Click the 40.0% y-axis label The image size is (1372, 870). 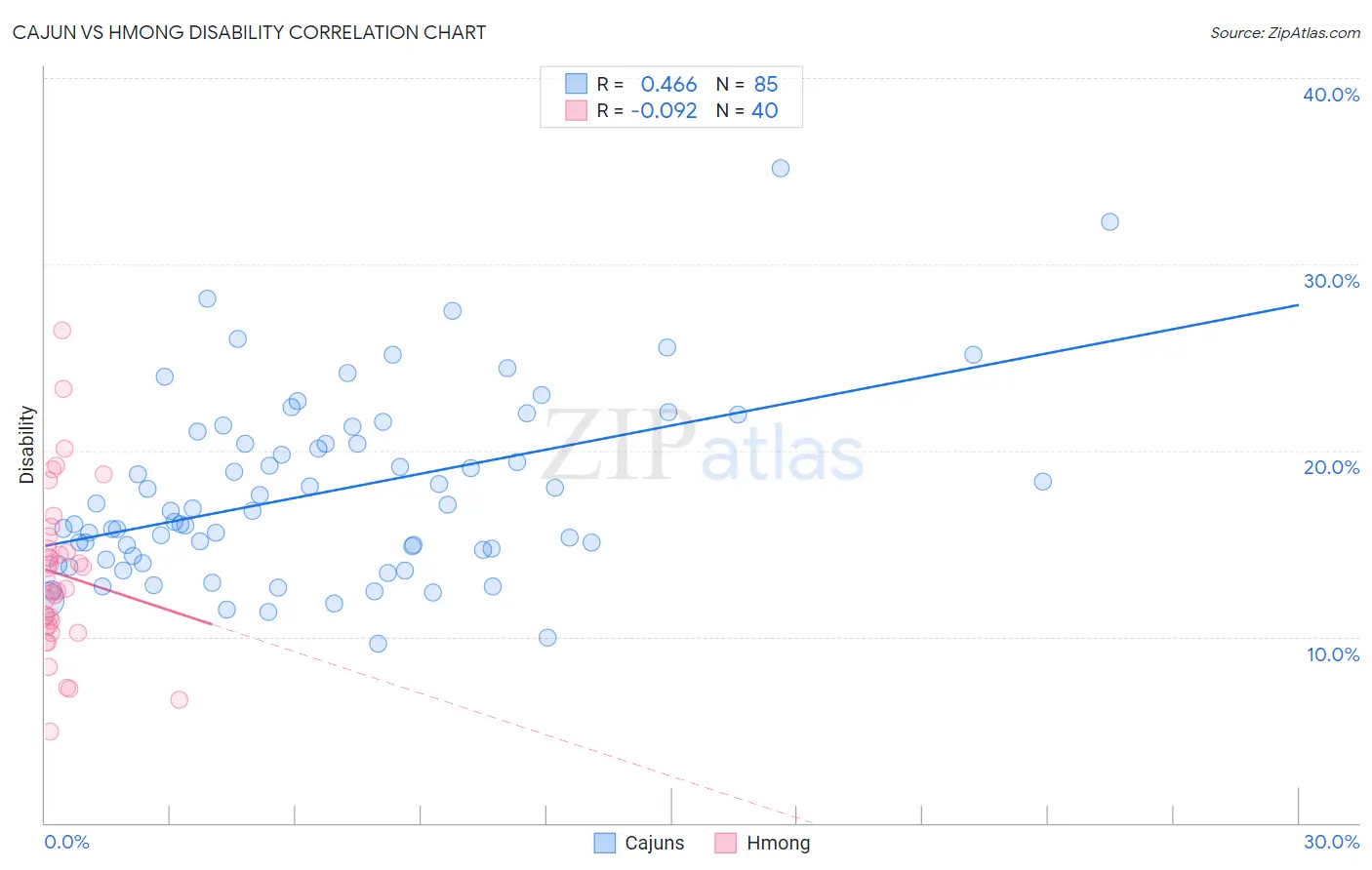pyautogui.click(x=1331, y=95)
